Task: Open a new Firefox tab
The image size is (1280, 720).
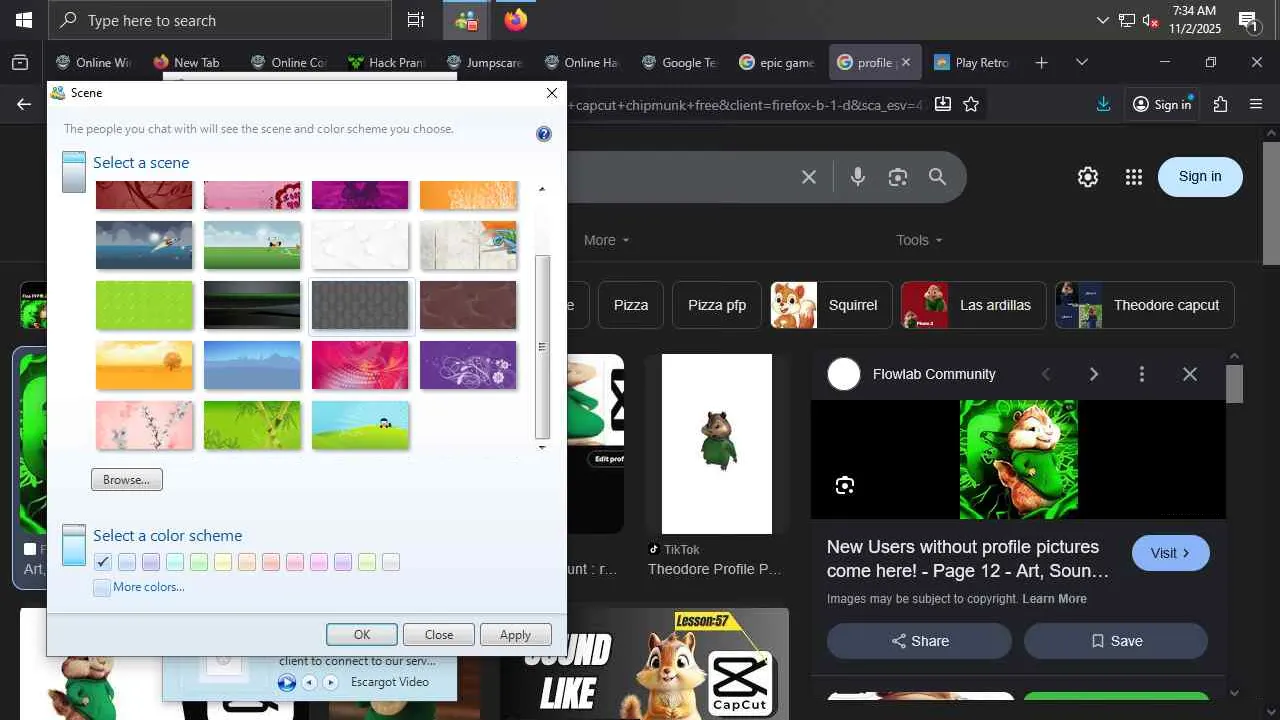Action: [1041, 62]
